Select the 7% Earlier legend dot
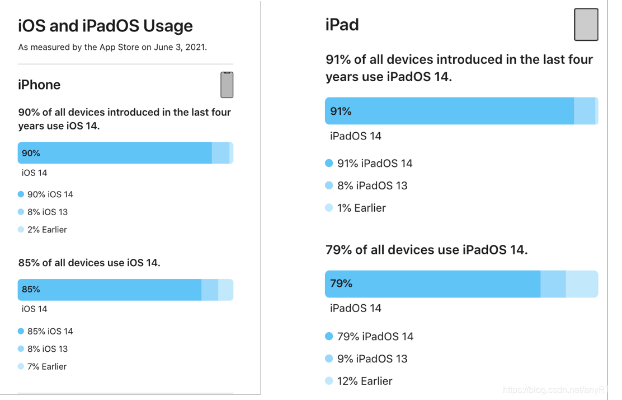The width and height of the screenshot is (622, 400). [x=21, y=367]
